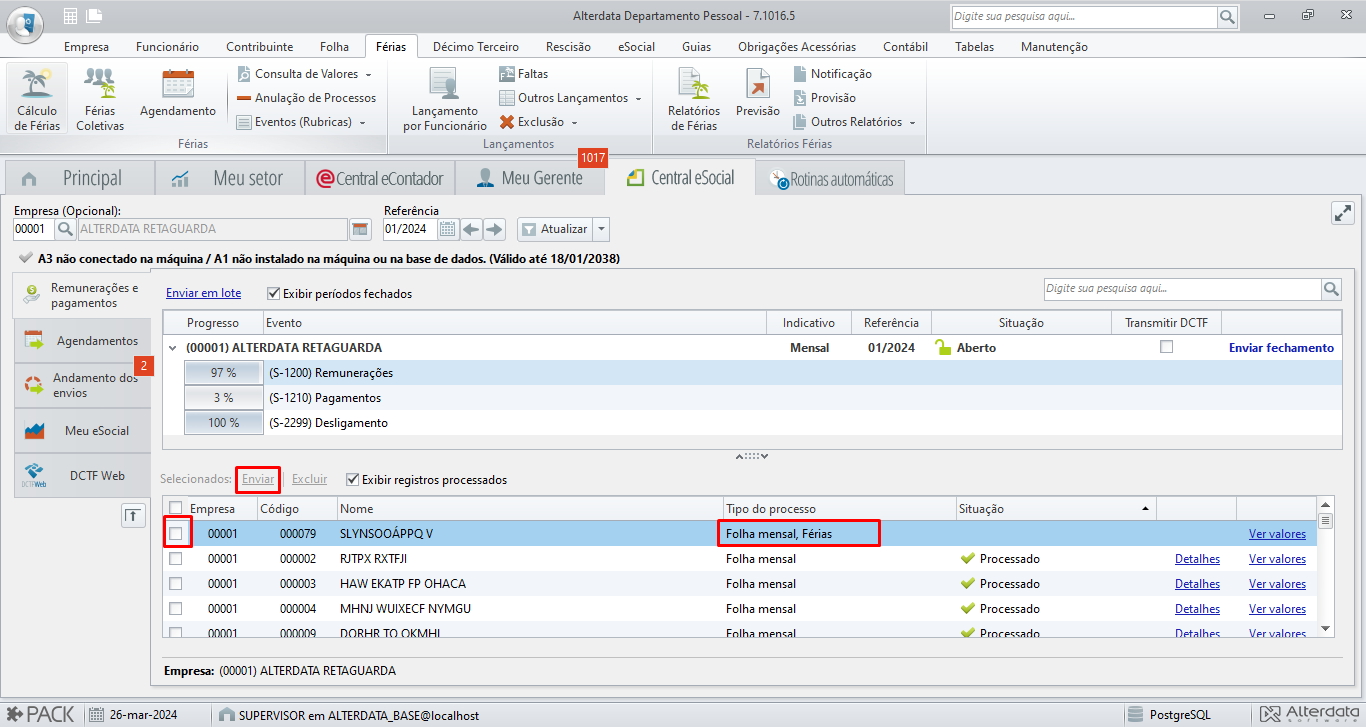The height and width of the screenshot is (727, 1366).
Task: Click Anulação de Processos
Action: (307, 98)
